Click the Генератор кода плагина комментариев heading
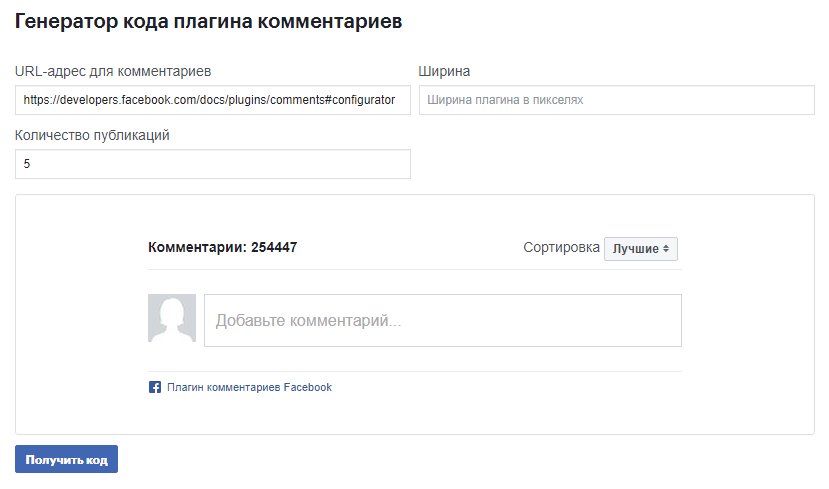 208,22
